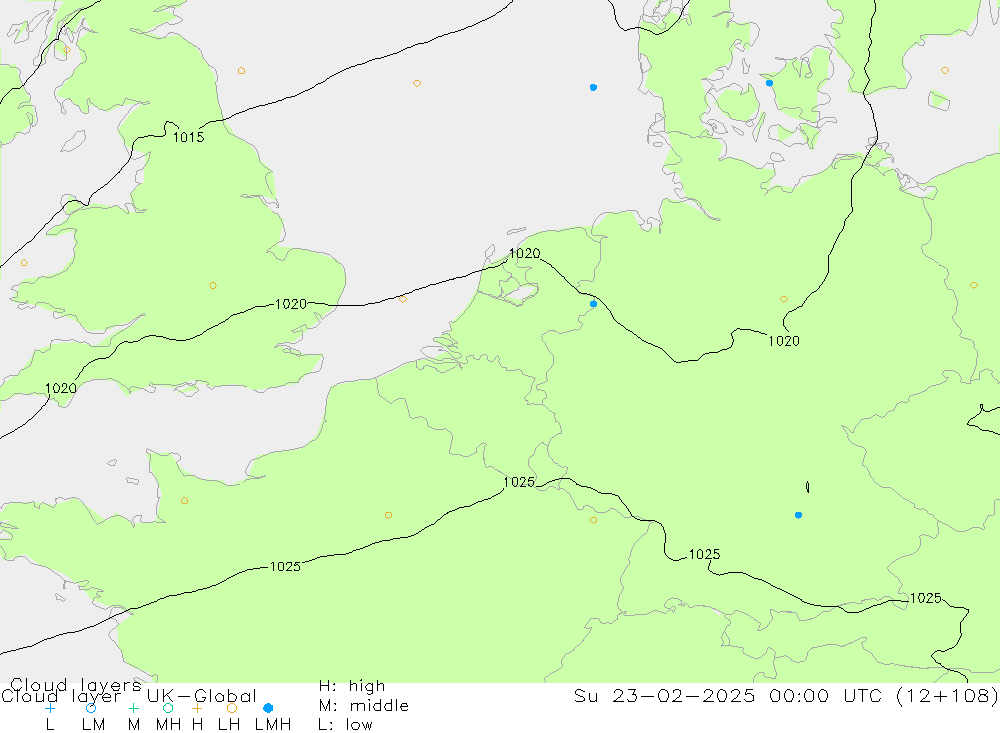1000x733 pixels.
Task: Click the orange marker over eastern France
Action: coord(593,521)
